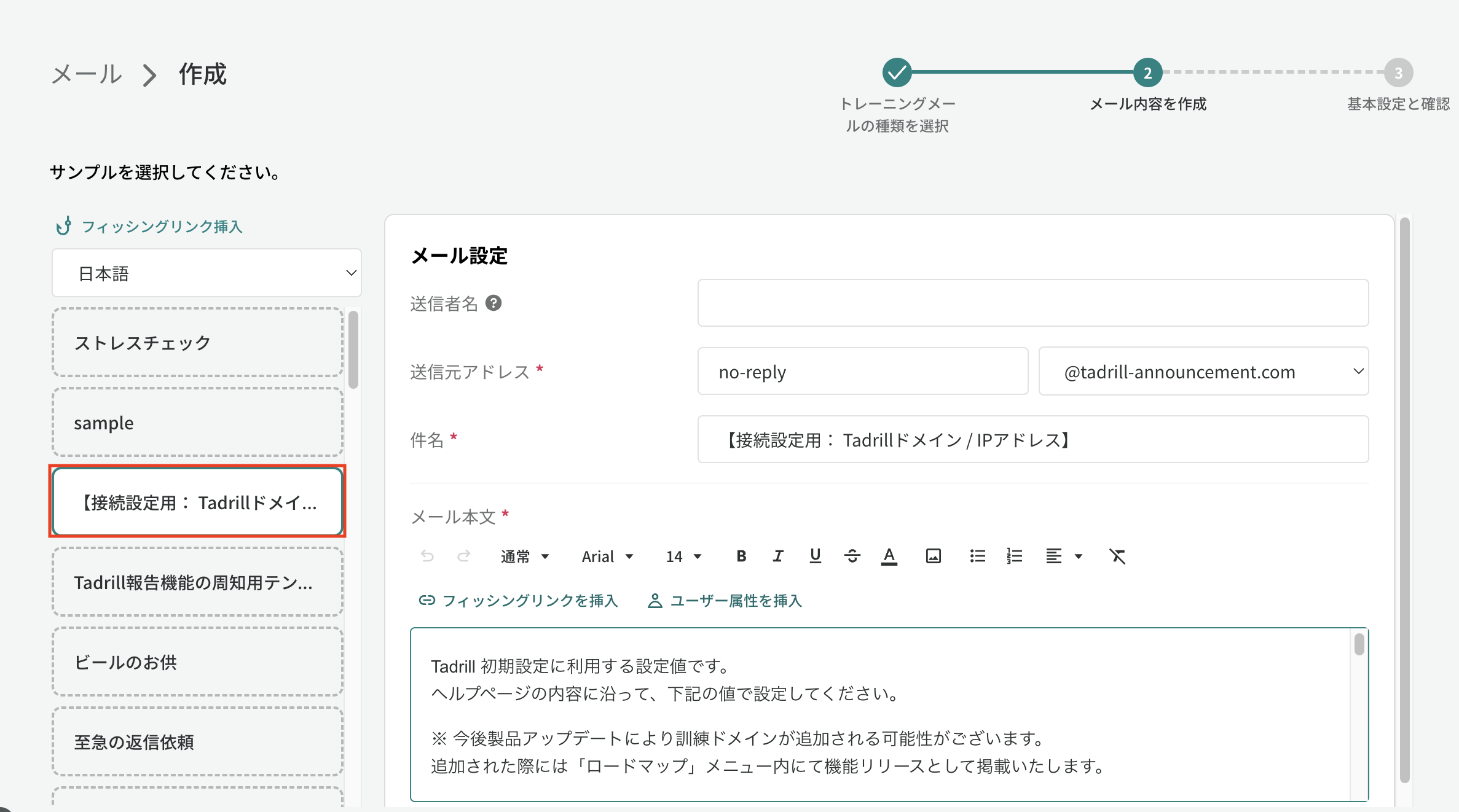Click the トレーニングメールの種類を選択 step label

[897, 115]
